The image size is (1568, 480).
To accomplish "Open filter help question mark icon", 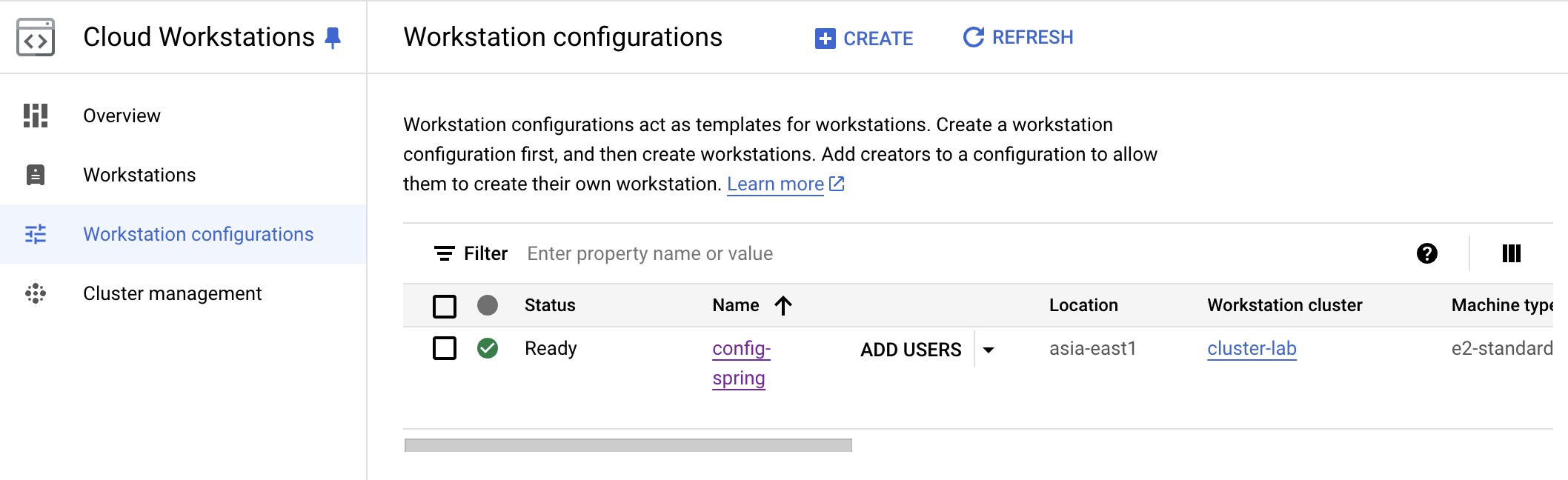I will point(1426,253).
